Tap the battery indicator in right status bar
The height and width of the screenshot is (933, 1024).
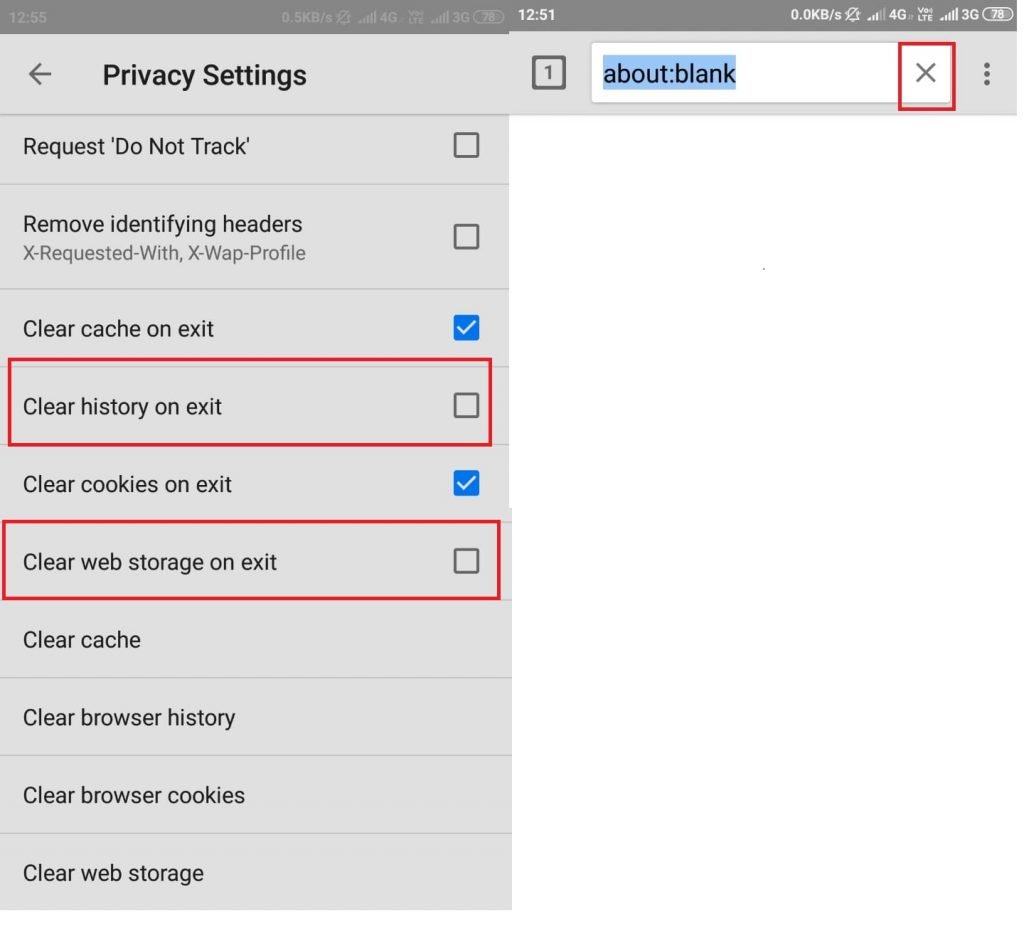click(x=998, y=14)
